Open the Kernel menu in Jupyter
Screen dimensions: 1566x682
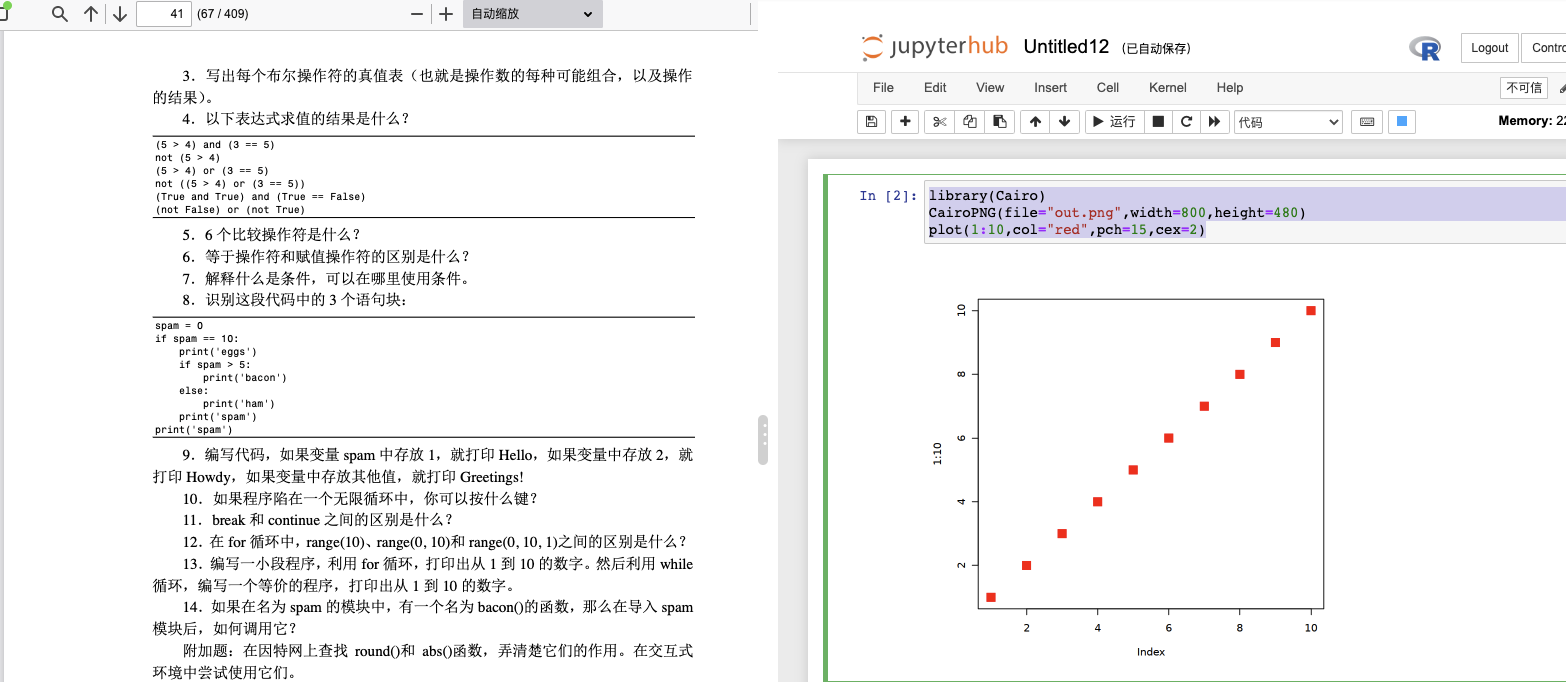(x=1168, y=88)
